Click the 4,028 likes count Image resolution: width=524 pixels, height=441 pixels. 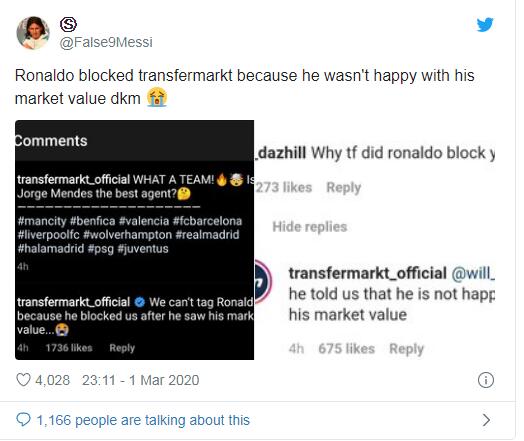[52, 380]
